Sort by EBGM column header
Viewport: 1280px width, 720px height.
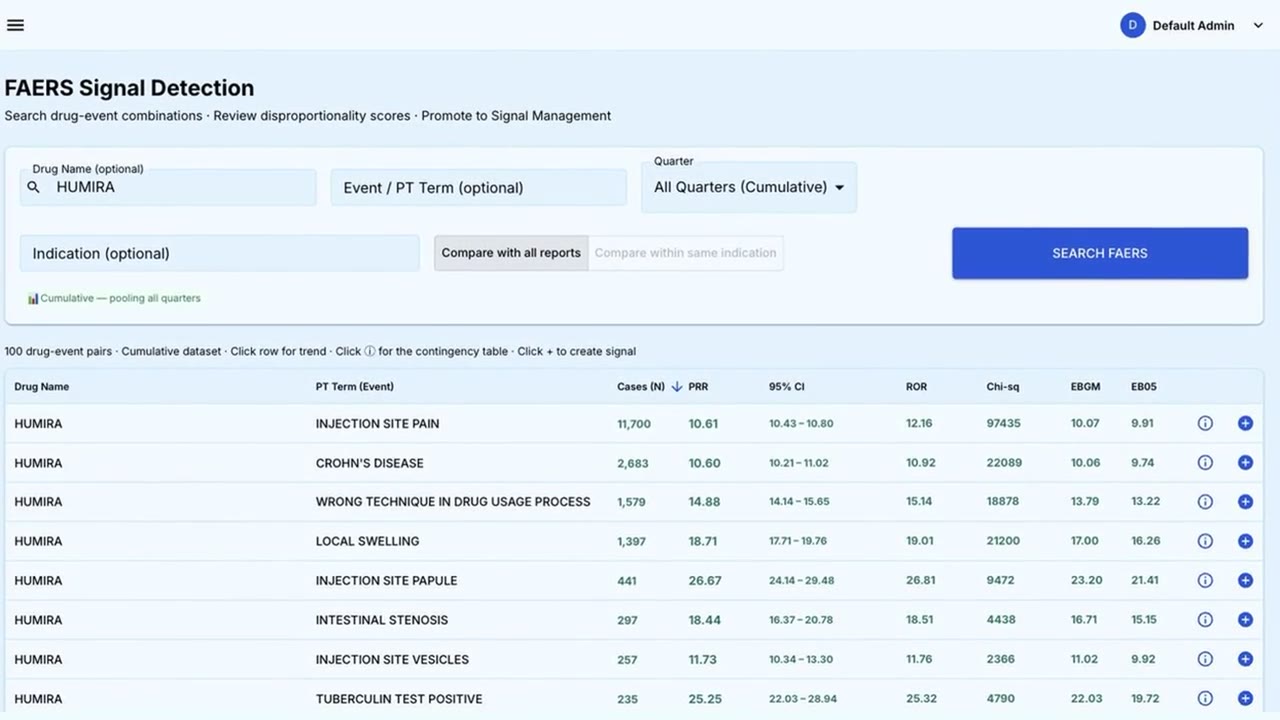click(x=1085, y=387)
